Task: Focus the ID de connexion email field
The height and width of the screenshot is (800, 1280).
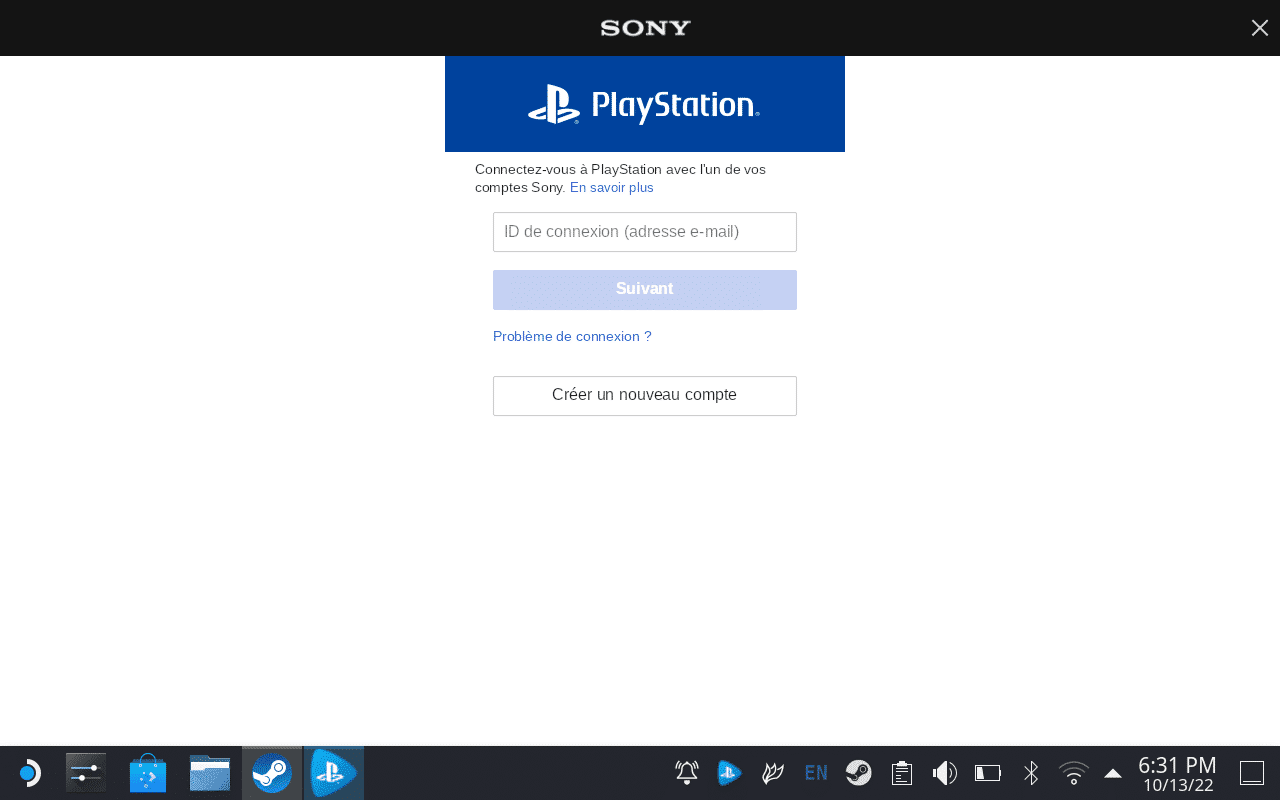Action: (x=645, y=232)
